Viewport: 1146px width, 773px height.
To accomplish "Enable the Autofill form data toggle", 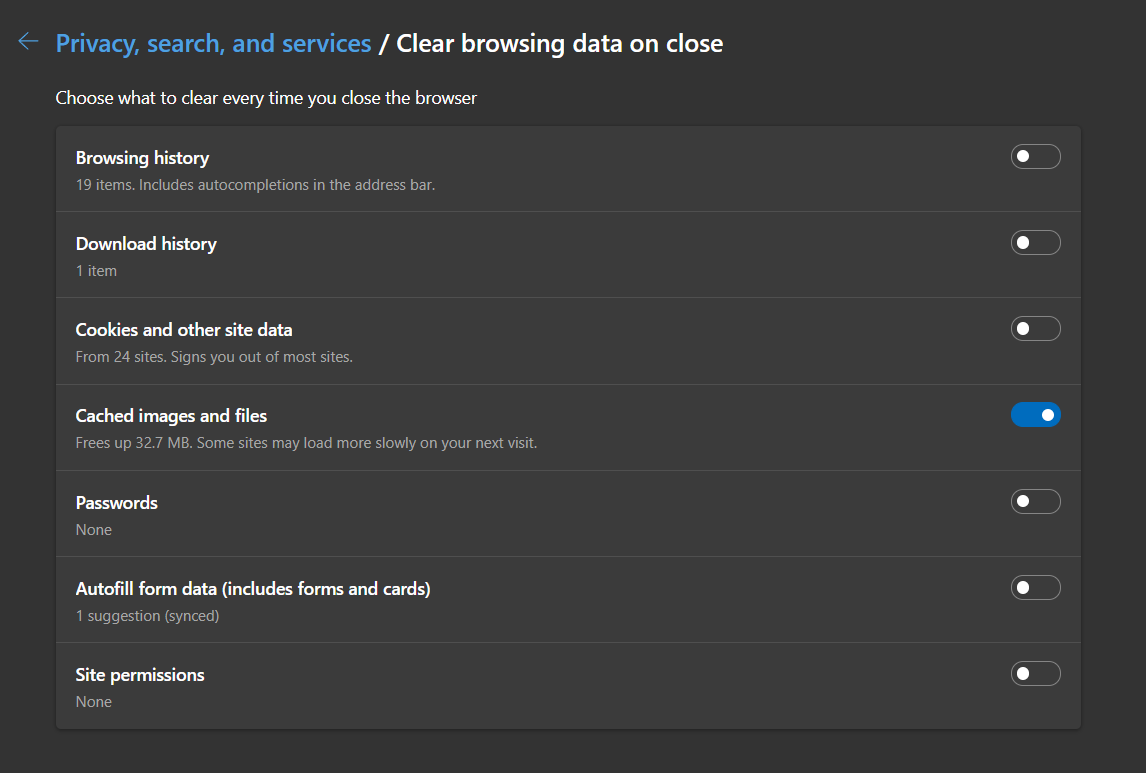I will pos(1035,588).
